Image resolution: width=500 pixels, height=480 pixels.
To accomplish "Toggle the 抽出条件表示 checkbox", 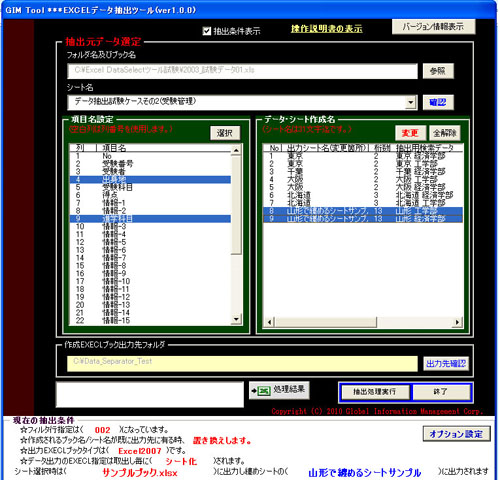I will click(207, 31).
